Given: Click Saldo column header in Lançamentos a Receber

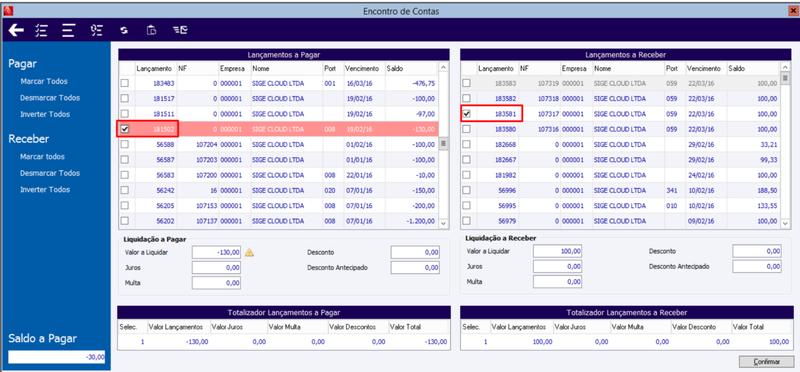Looking at the screenshot, I should coord(753,68).
